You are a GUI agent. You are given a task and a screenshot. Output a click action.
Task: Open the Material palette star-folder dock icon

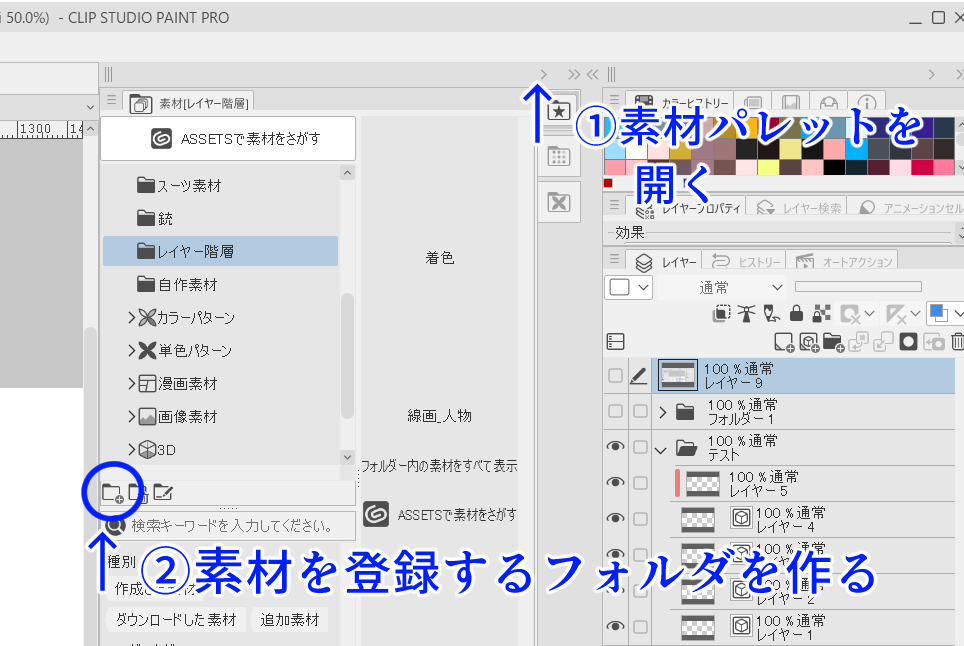click(558, 111)
